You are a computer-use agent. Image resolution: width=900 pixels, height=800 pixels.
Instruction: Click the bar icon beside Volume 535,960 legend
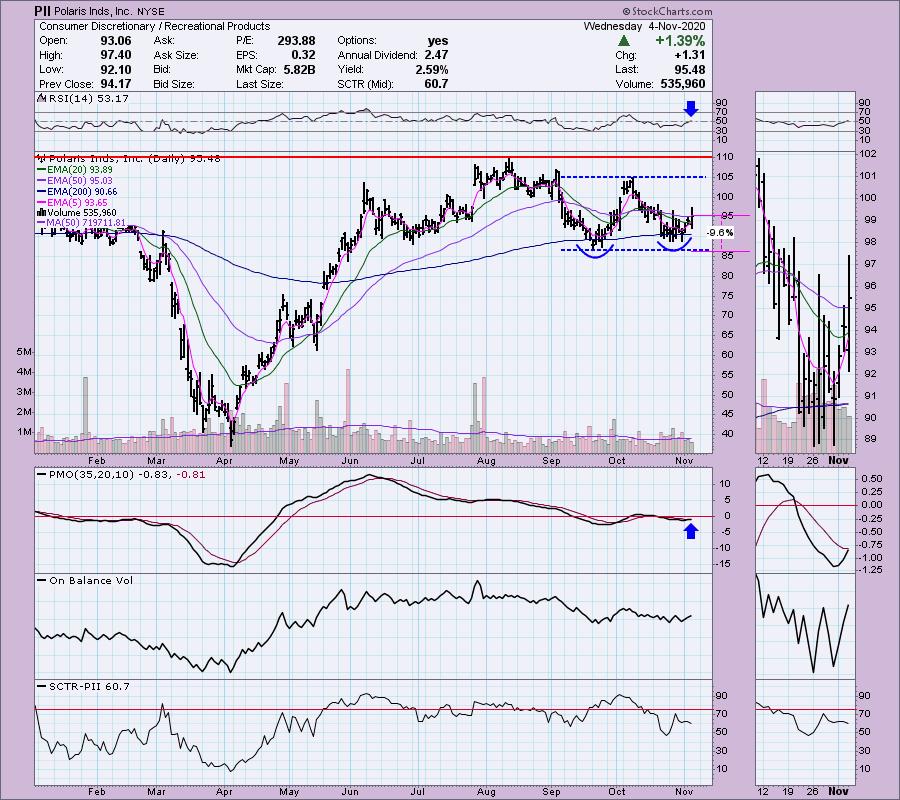(x=42, y=213)
